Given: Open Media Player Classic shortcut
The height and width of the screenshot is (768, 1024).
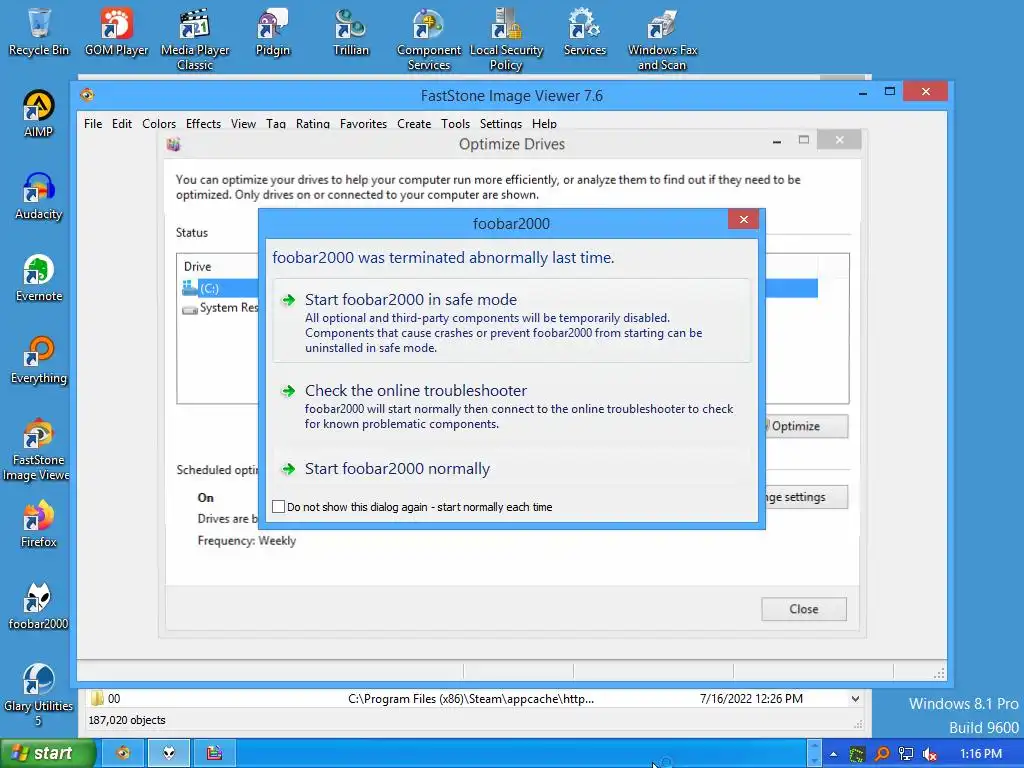Looking at the screenshot, I should [195, 39].
